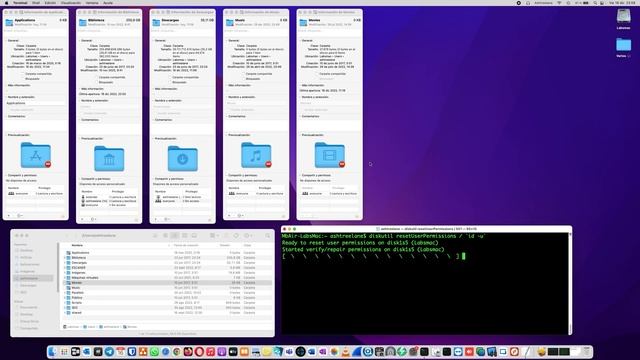Collapse Previsualización section in Movies info window
This screenshot has width=640, height=360.
[x=300, y=135]
